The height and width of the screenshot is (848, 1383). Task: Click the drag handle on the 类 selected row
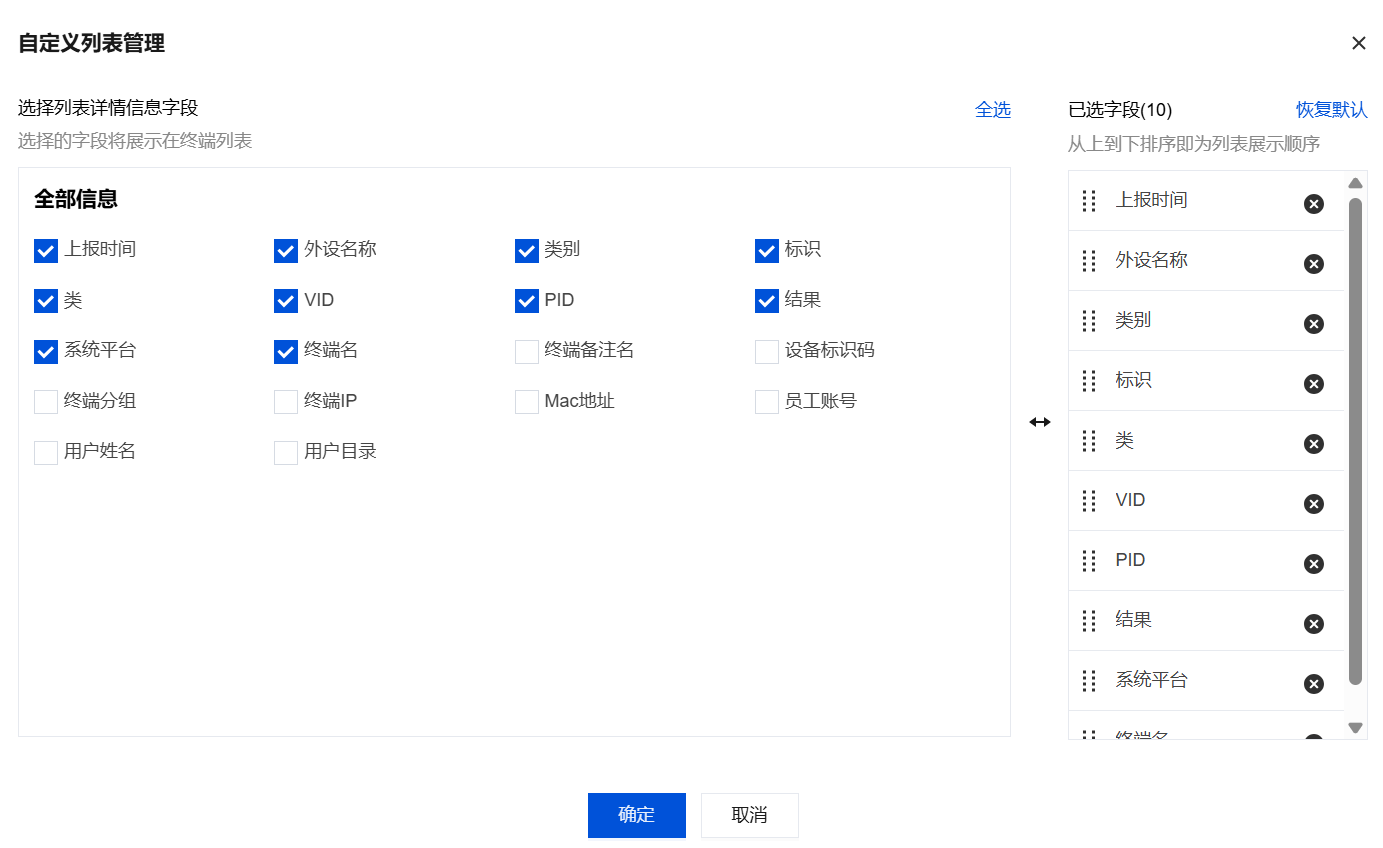(1090, 441)
